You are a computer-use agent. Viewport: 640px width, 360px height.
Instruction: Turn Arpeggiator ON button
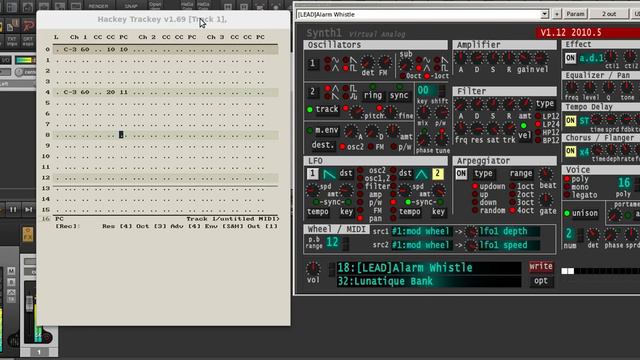click(461, 174)
